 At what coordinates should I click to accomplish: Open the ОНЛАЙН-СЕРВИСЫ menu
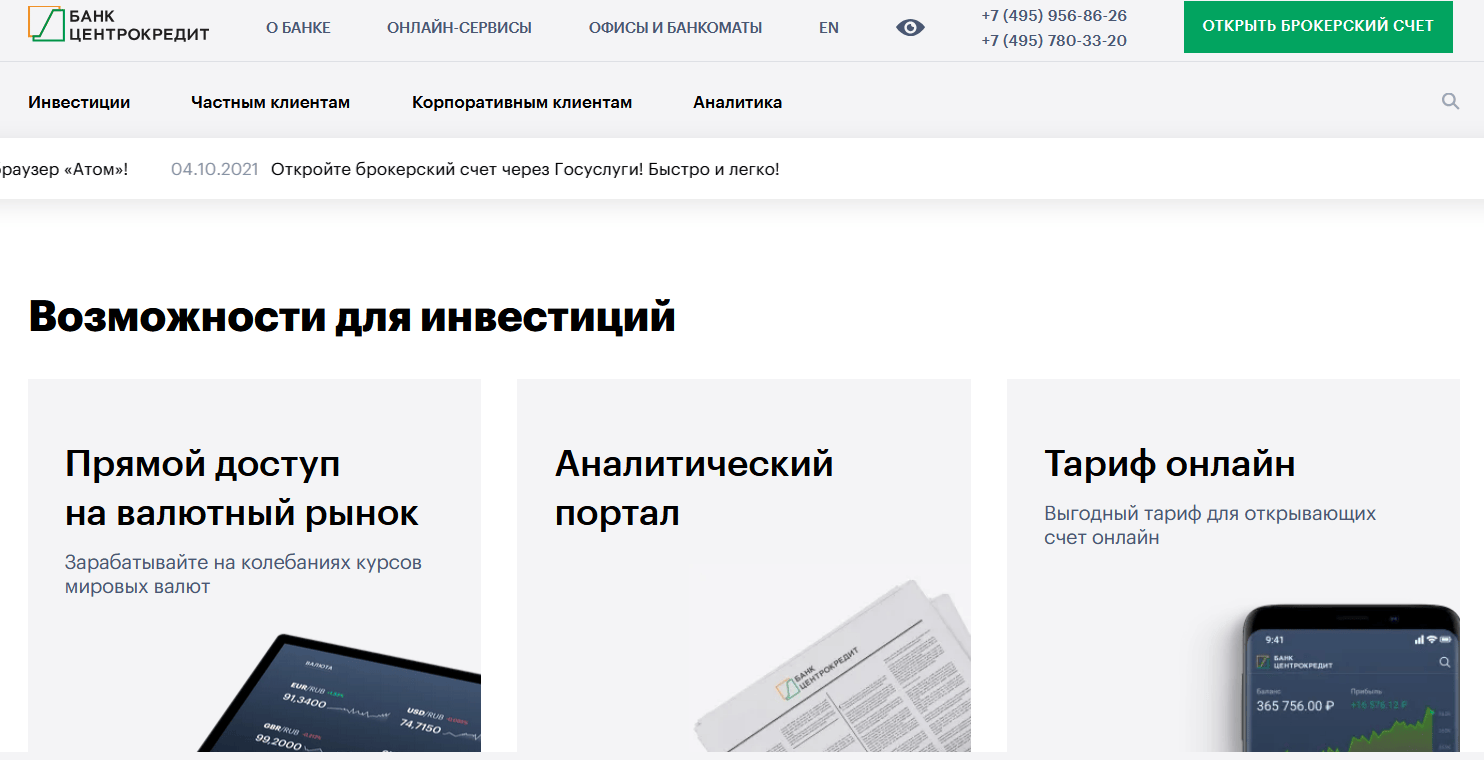click(x=459, y=28)
